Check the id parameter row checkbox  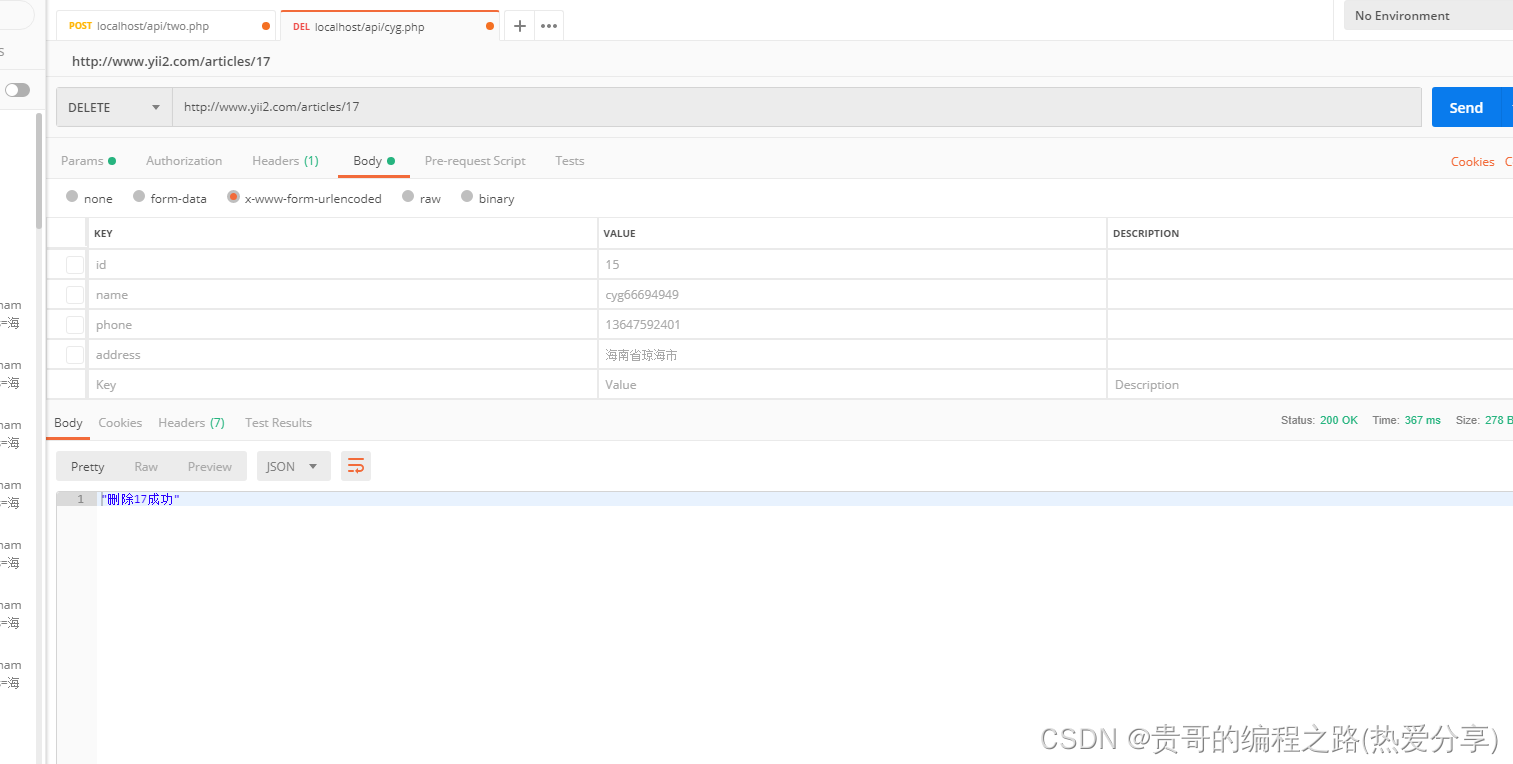(75, 265)
